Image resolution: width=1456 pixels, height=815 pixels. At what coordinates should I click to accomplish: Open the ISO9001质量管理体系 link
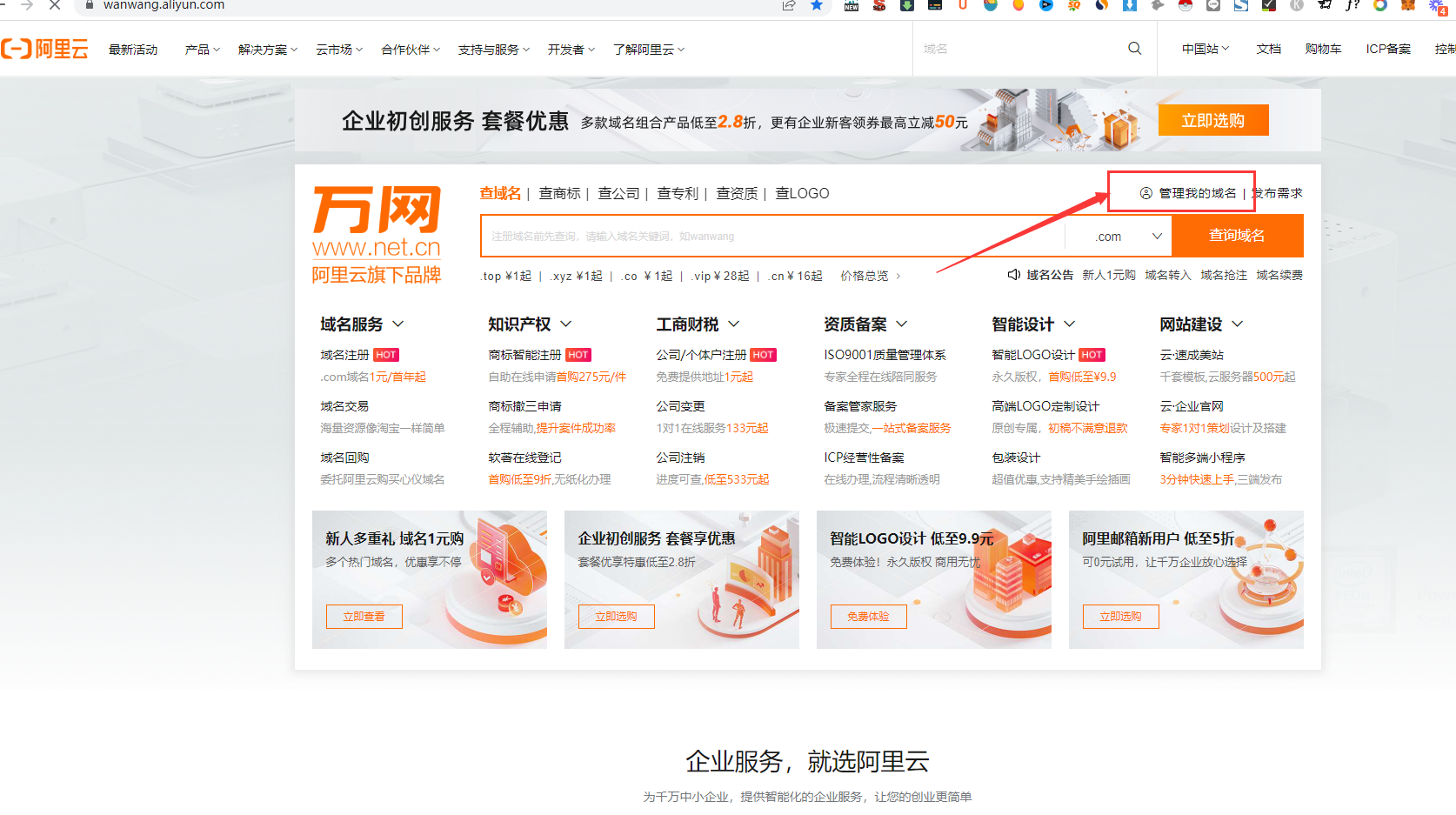pyautogui.click(x=885, y=355)
